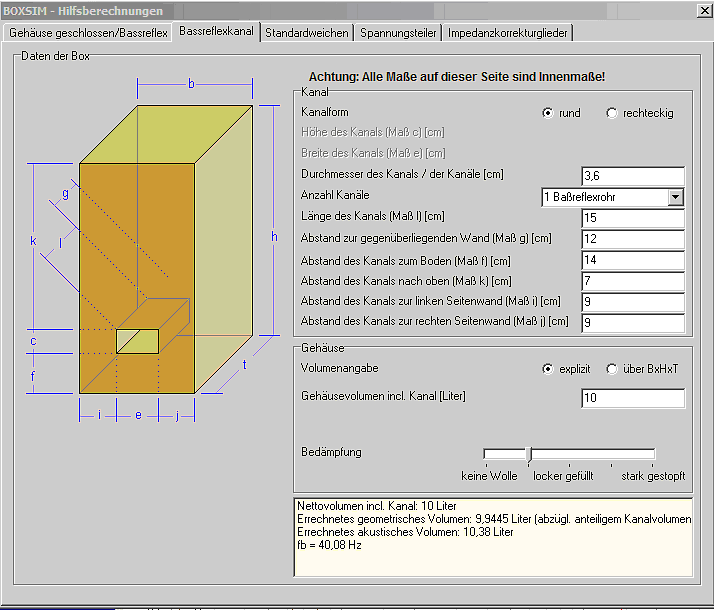714x610 pixels.
Task: Select the Bassreflexkanal tab
Action: [x=216, y=32]
